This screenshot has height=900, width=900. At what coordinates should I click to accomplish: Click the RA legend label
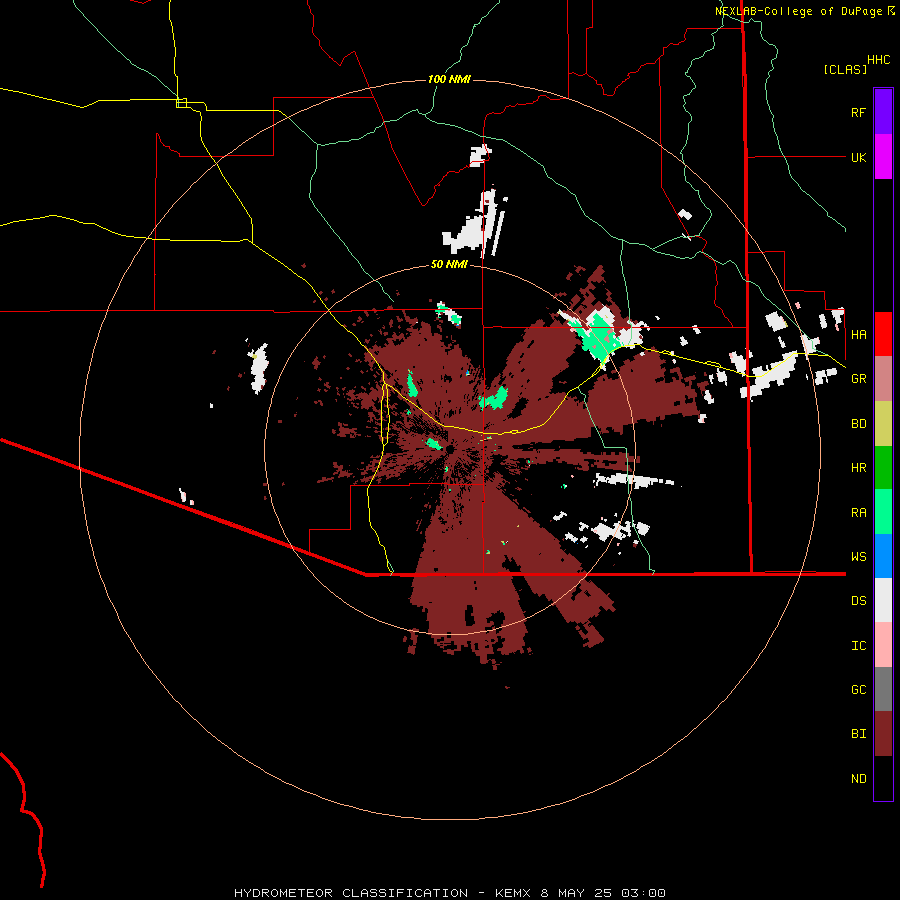(x=858, y=513)
